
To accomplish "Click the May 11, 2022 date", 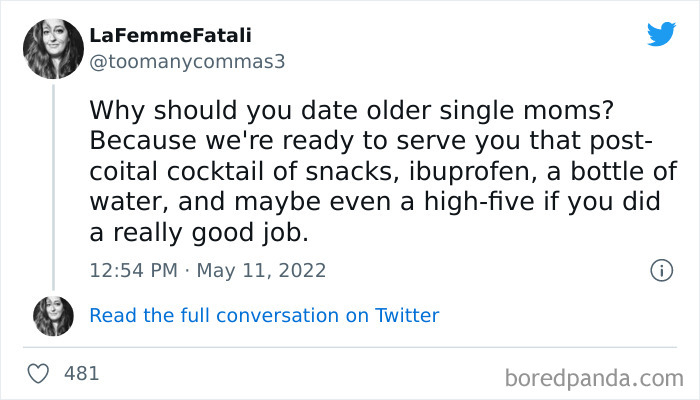I will 264,270.
